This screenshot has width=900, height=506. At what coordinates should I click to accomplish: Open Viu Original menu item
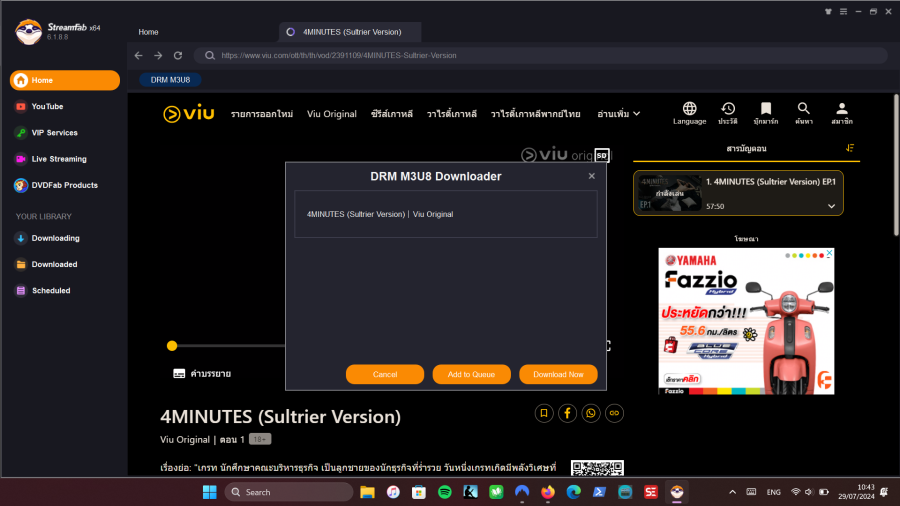[332, 114]
